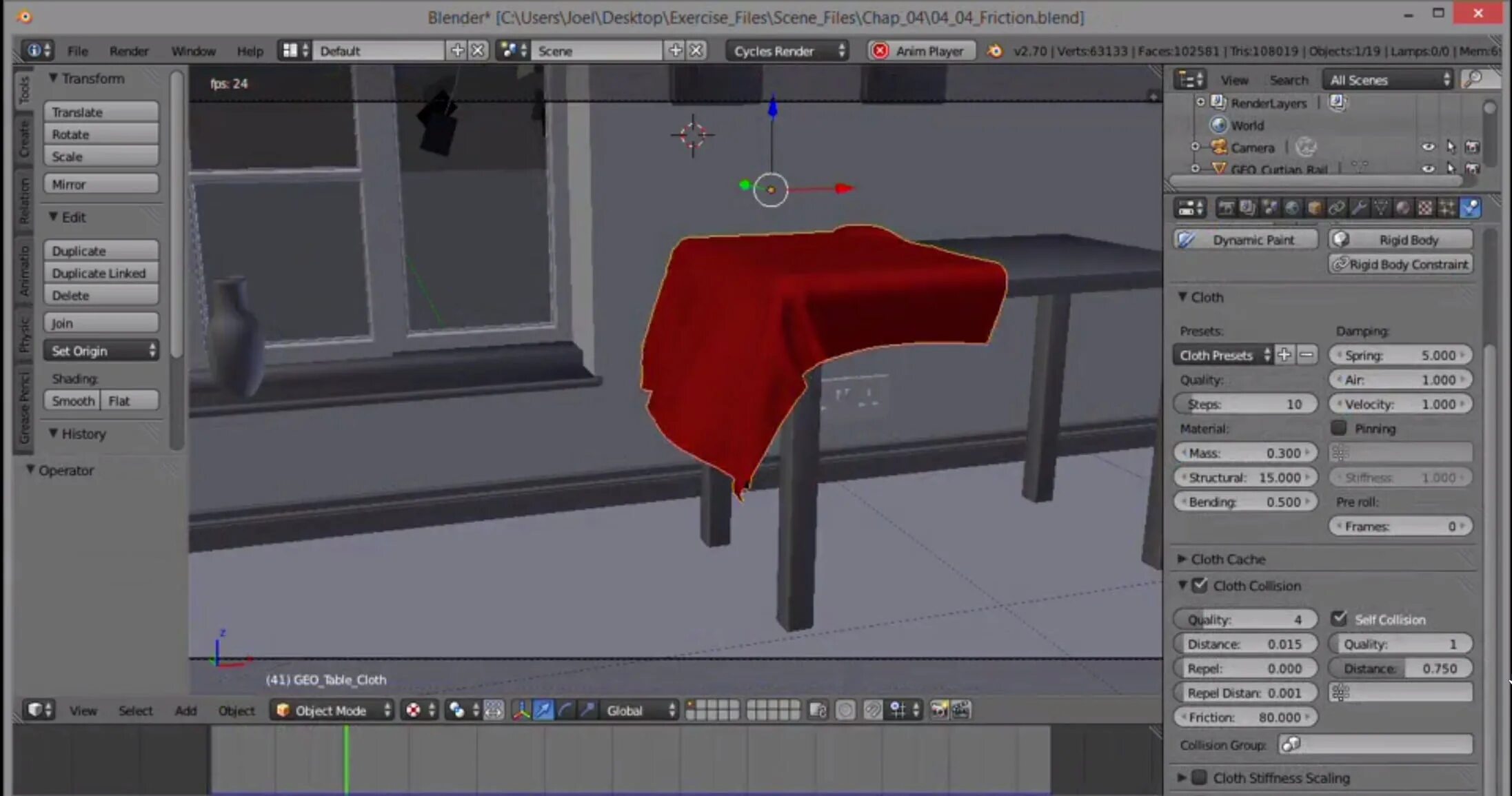Click the Rigid Body physics button
This screenshot has height=796, width=1512.
click(1400, 240)
